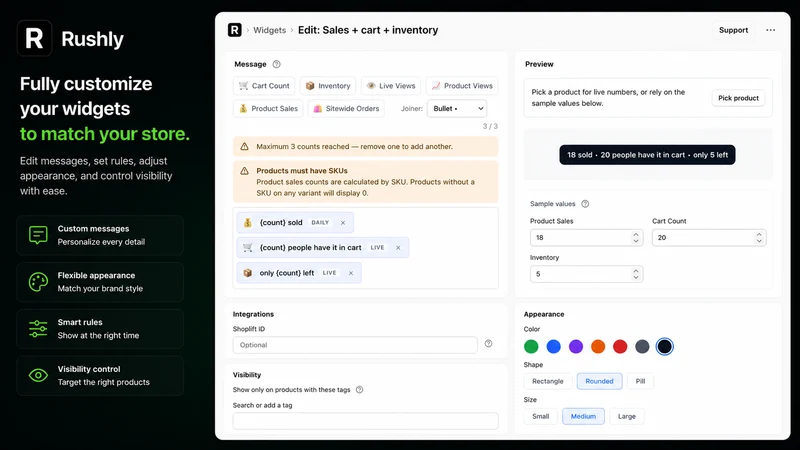Click the Rushly R logo in breadcrumb
The height and width of the screenshot is (450, 800).
click(x=235, y=30)
